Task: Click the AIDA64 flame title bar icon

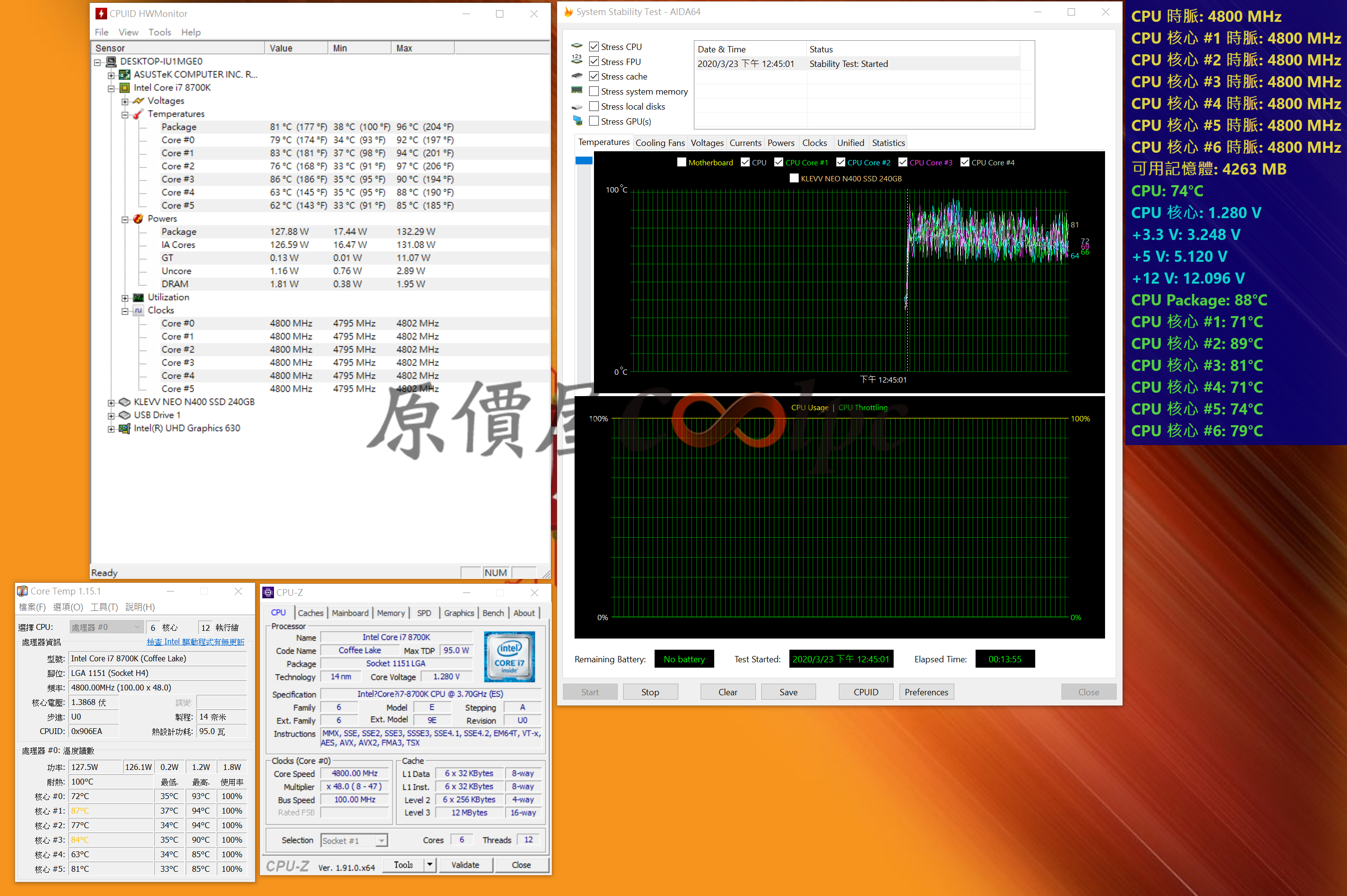Action: [x=568, y=12]
